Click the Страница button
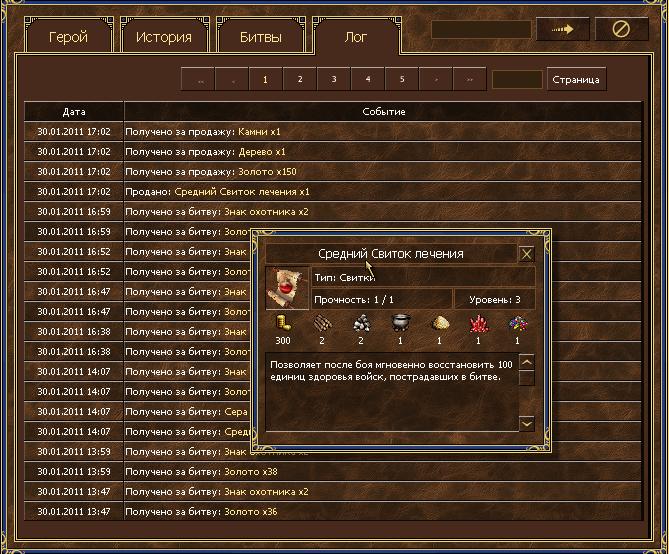Screen dimensions: 669x554 (x=576, y=79)
